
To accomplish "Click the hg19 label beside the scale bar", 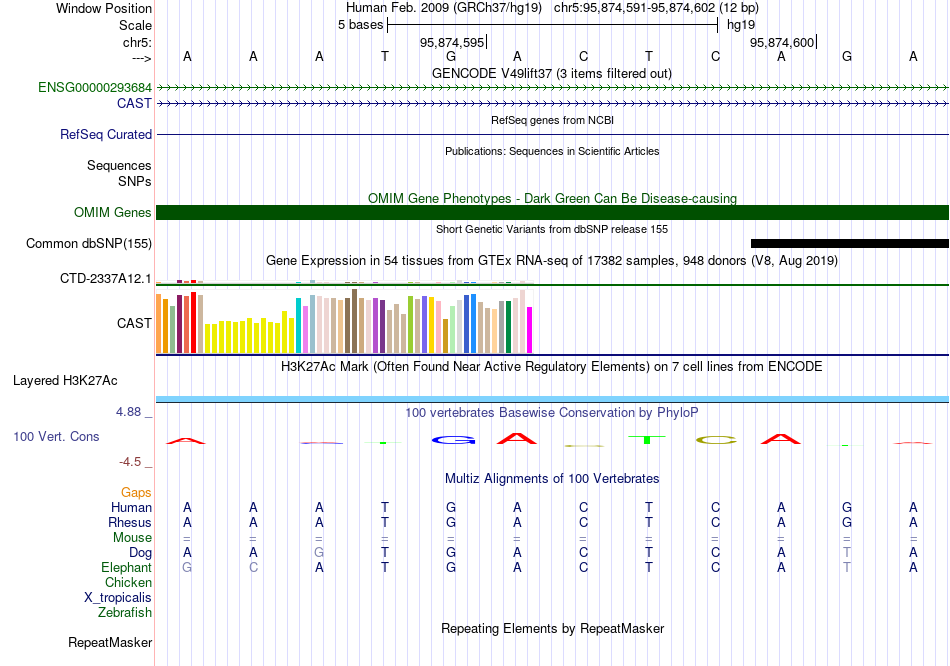I will click(x=740, y=25).
